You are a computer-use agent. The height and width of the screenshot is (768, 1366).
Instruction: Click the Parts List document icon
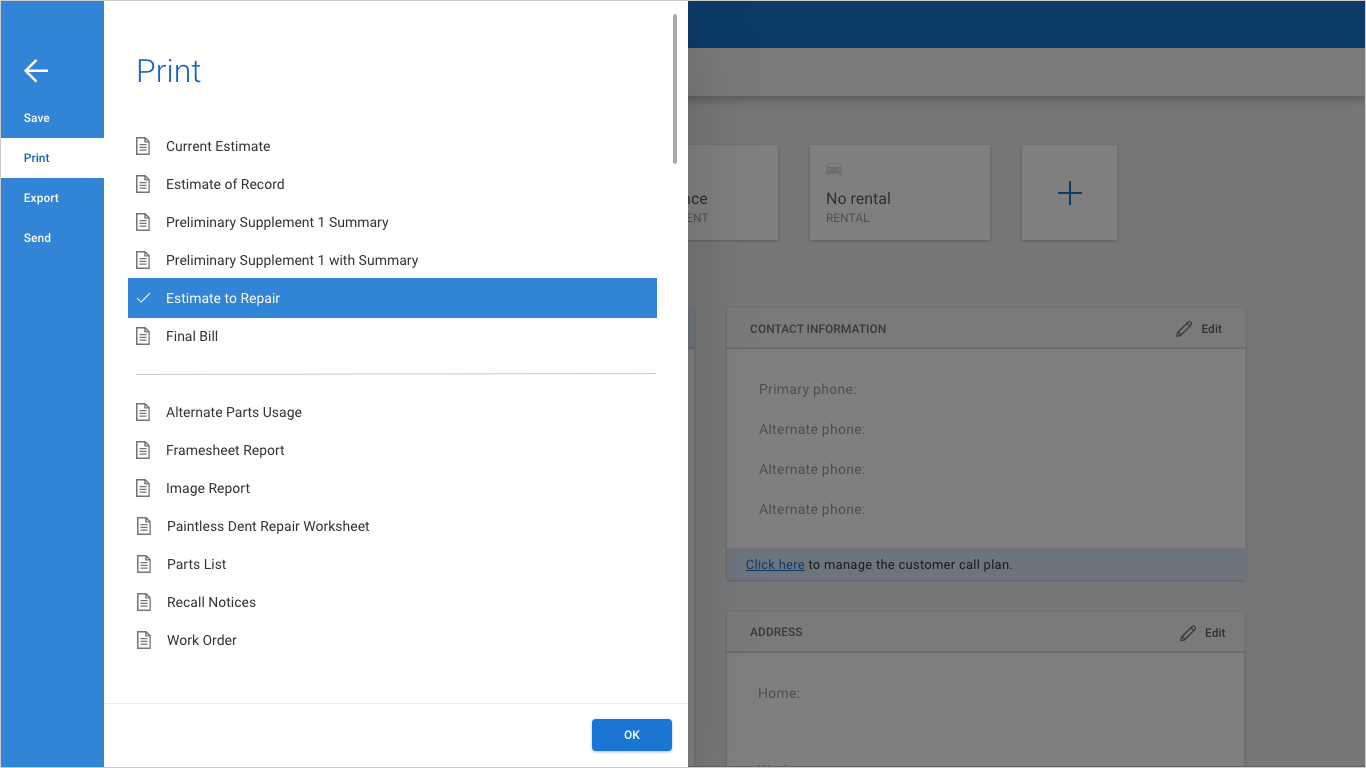coord(144,564)
